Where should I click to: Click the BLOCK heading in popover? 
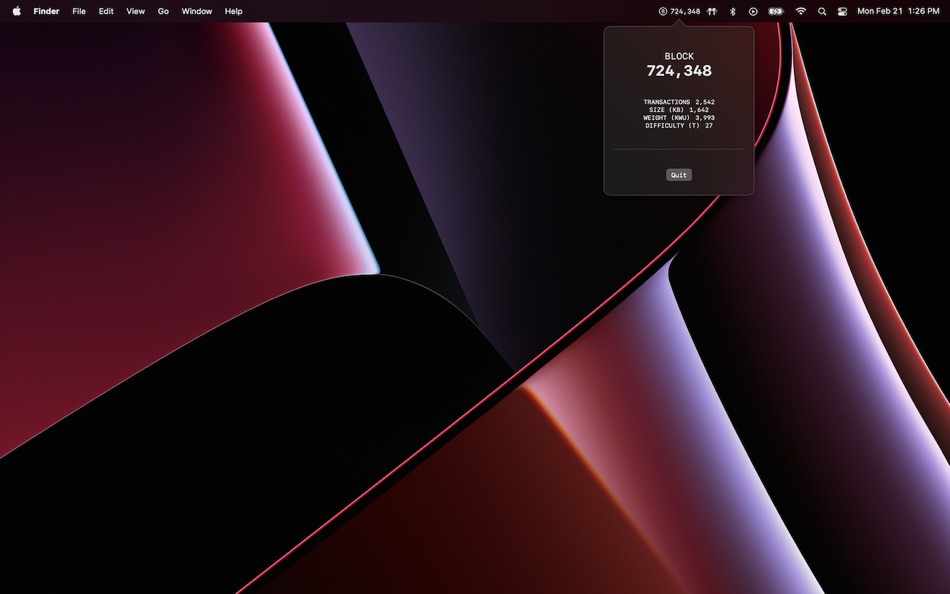tap(679, 56)
